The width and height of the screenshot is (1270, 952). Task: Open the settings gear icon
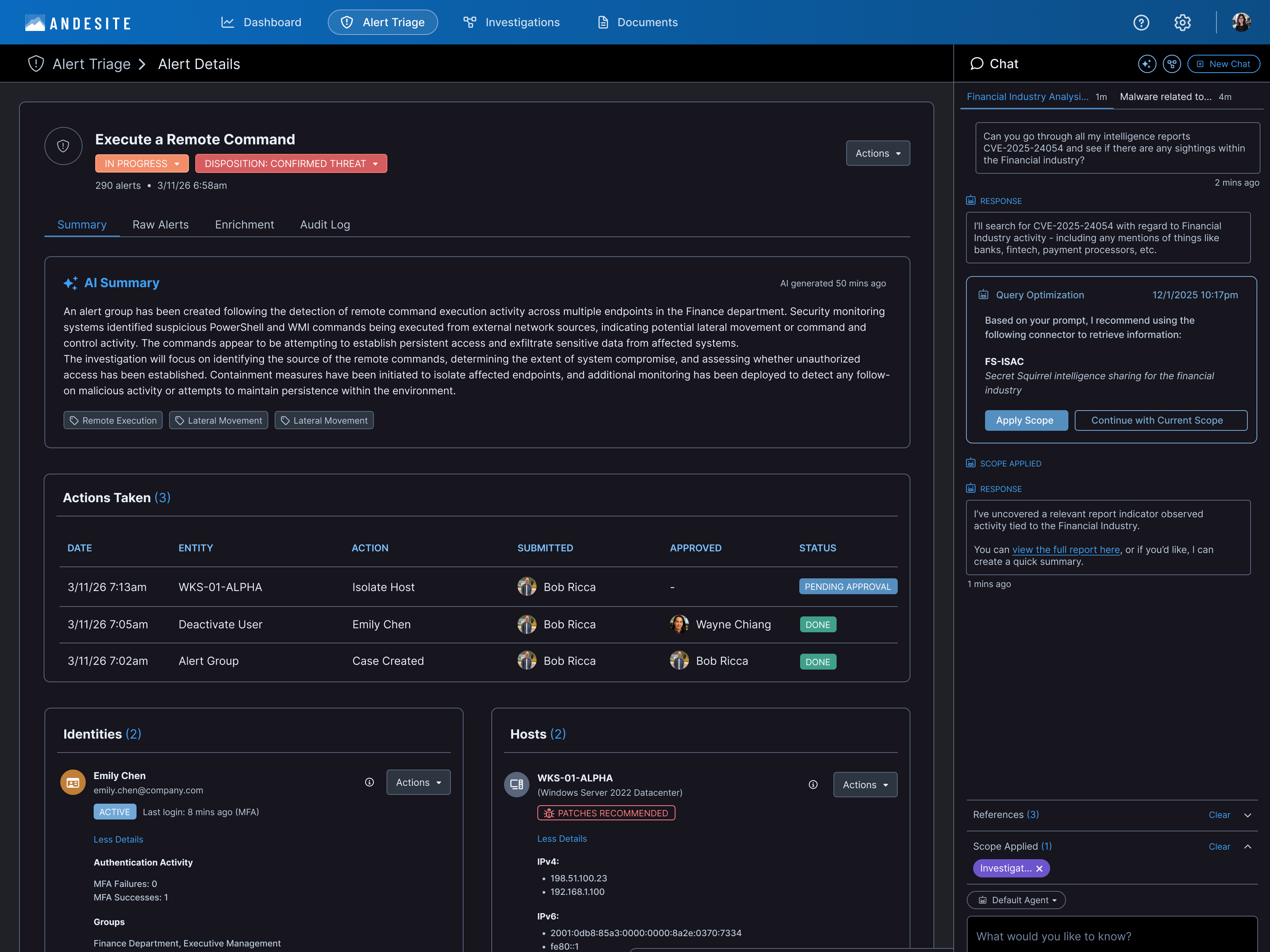coord(1182,22)
